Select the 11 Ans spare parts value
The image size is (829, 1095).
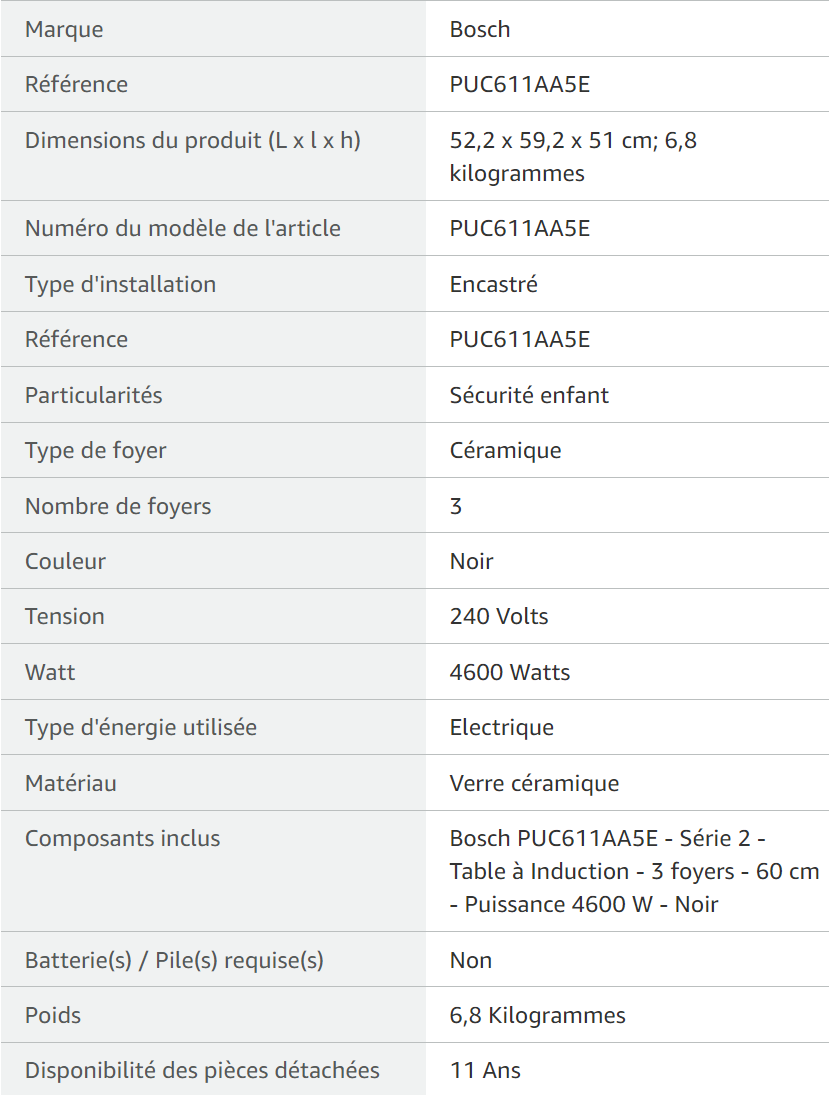(485, 1071)
